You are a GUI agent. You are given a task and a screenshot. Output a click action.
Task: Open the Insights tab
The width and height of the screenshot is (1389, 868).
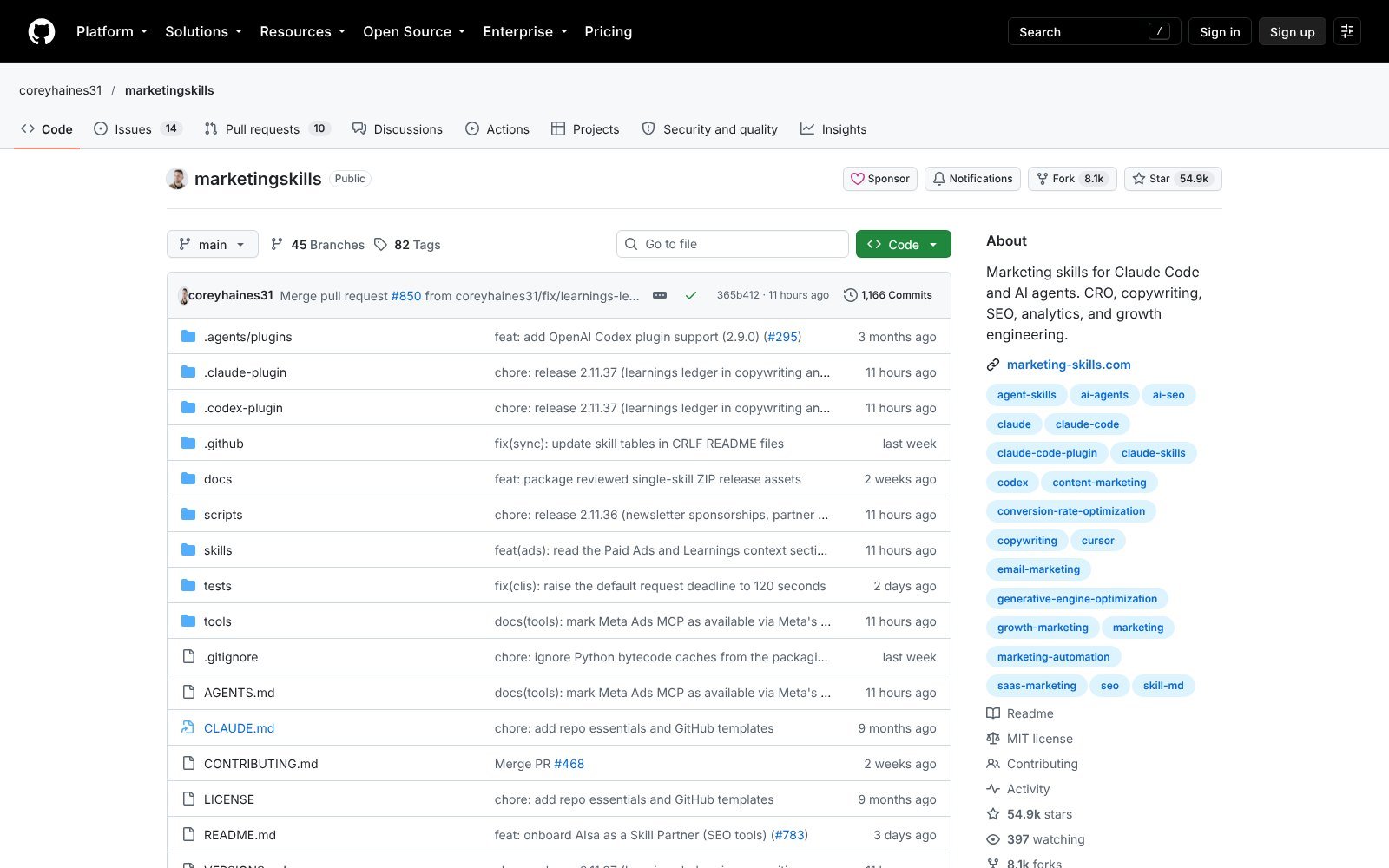pyautogui.click(x=833, y=128)
